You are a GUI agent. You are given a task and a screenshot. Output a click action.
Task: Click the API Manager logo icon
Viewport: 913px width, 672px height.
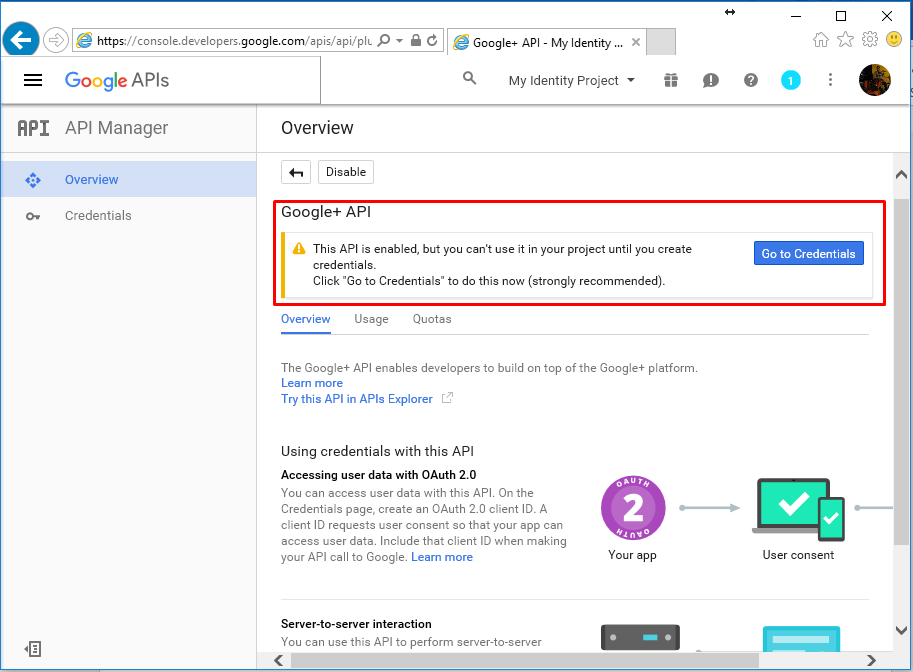(33, 128)
